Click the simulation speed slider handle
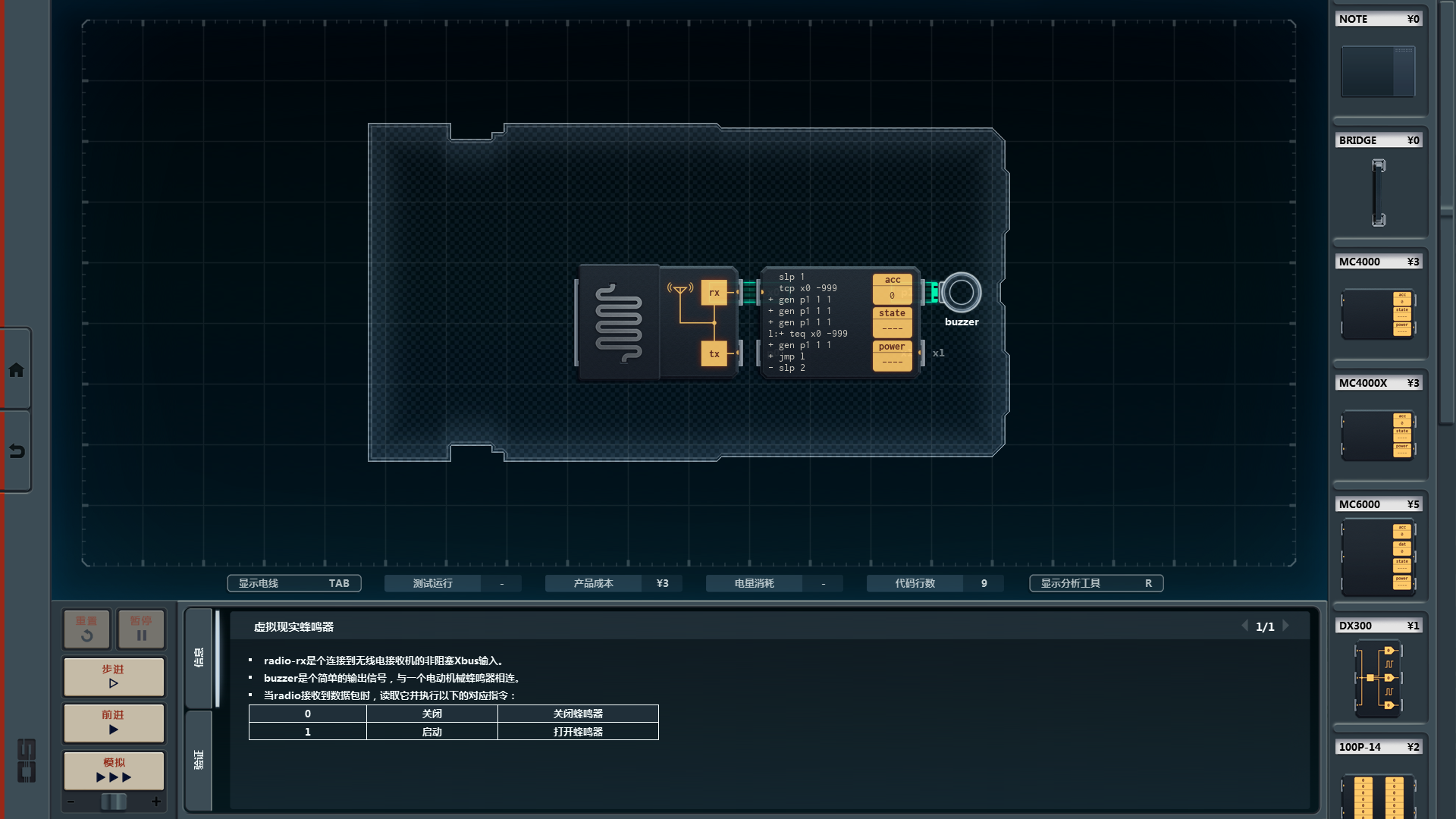This screenshot has height=819, width=1456. (x=114, y=802)
